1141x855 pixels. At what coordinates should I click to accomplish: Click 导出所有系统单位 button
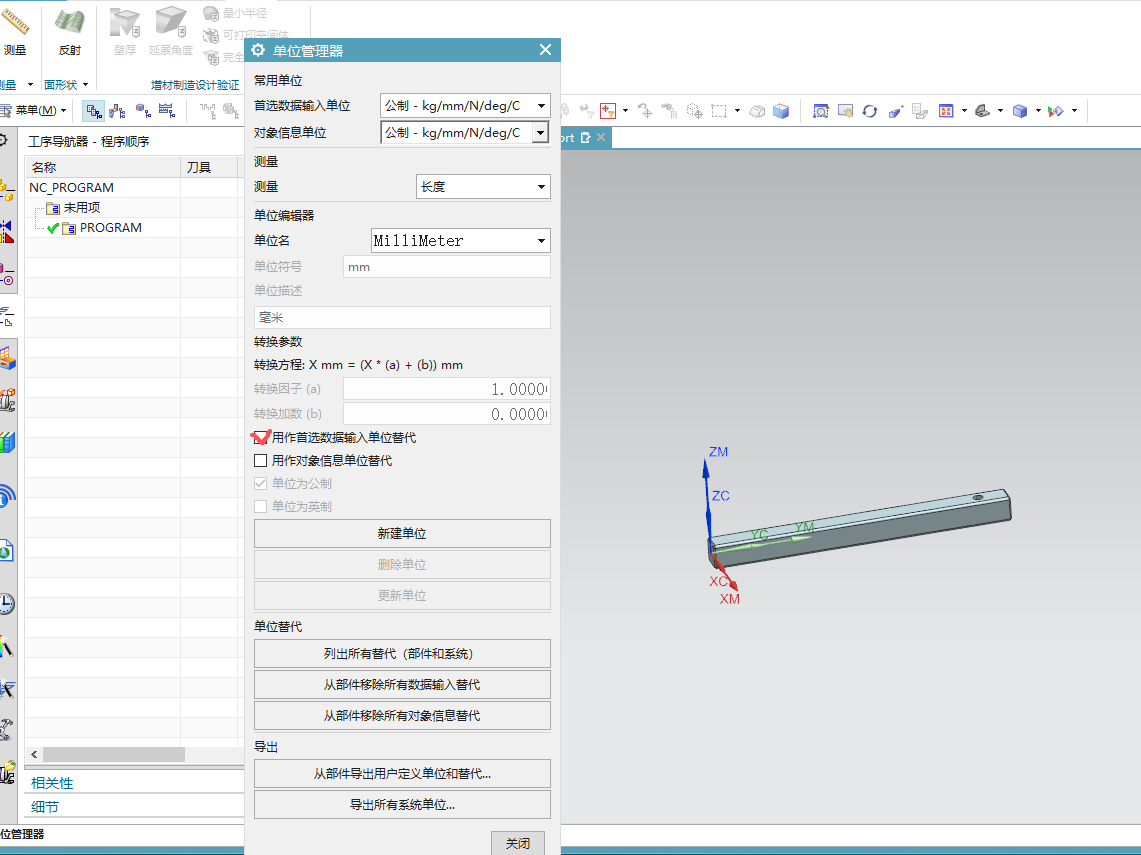click(402, 805)
